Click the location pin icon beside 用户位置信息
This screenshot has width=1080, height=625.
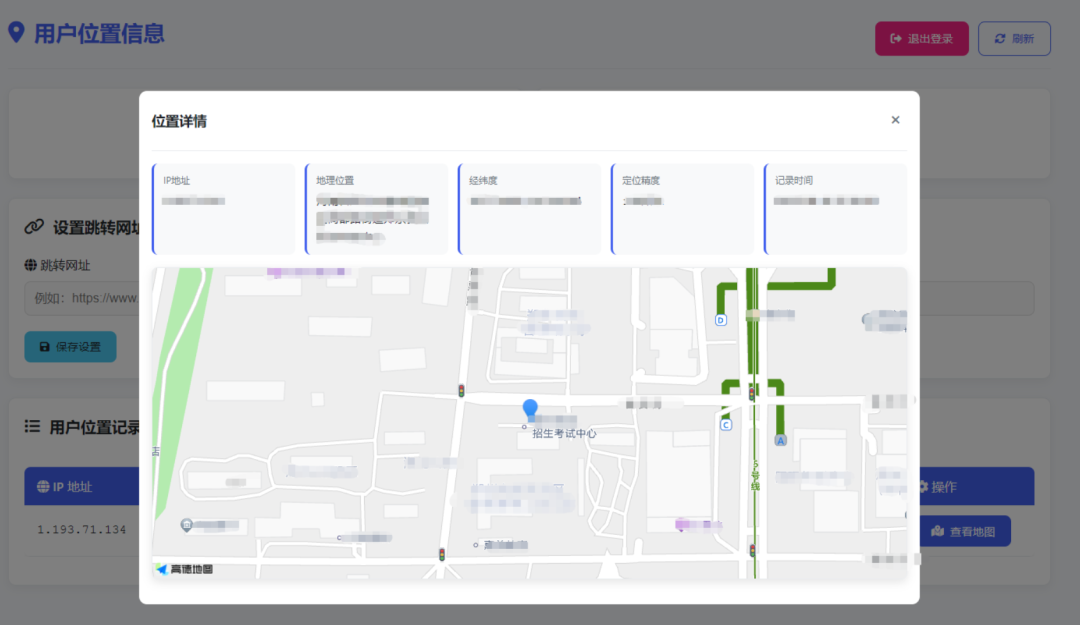(x=16, y=33)
